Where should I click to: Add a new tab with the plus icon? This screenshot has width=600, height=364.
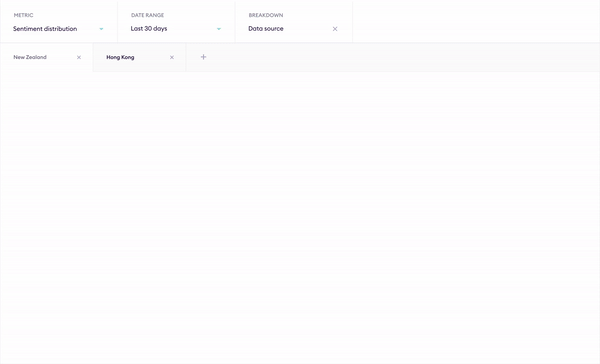point(204,57)
